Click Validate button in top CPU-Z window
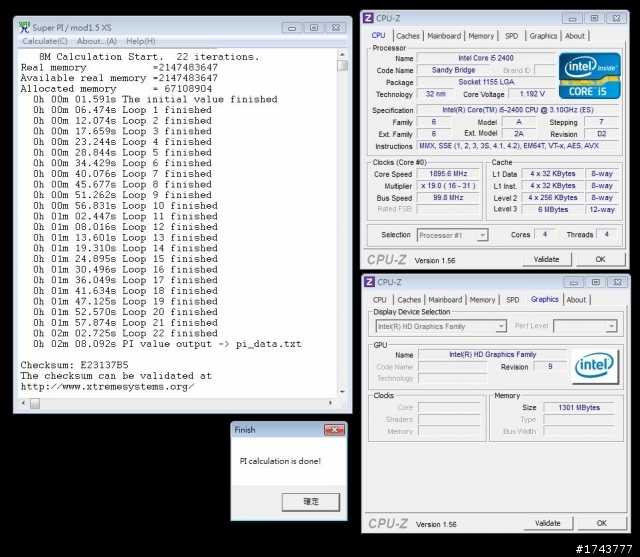640x557 pixels. coord(547,259)
